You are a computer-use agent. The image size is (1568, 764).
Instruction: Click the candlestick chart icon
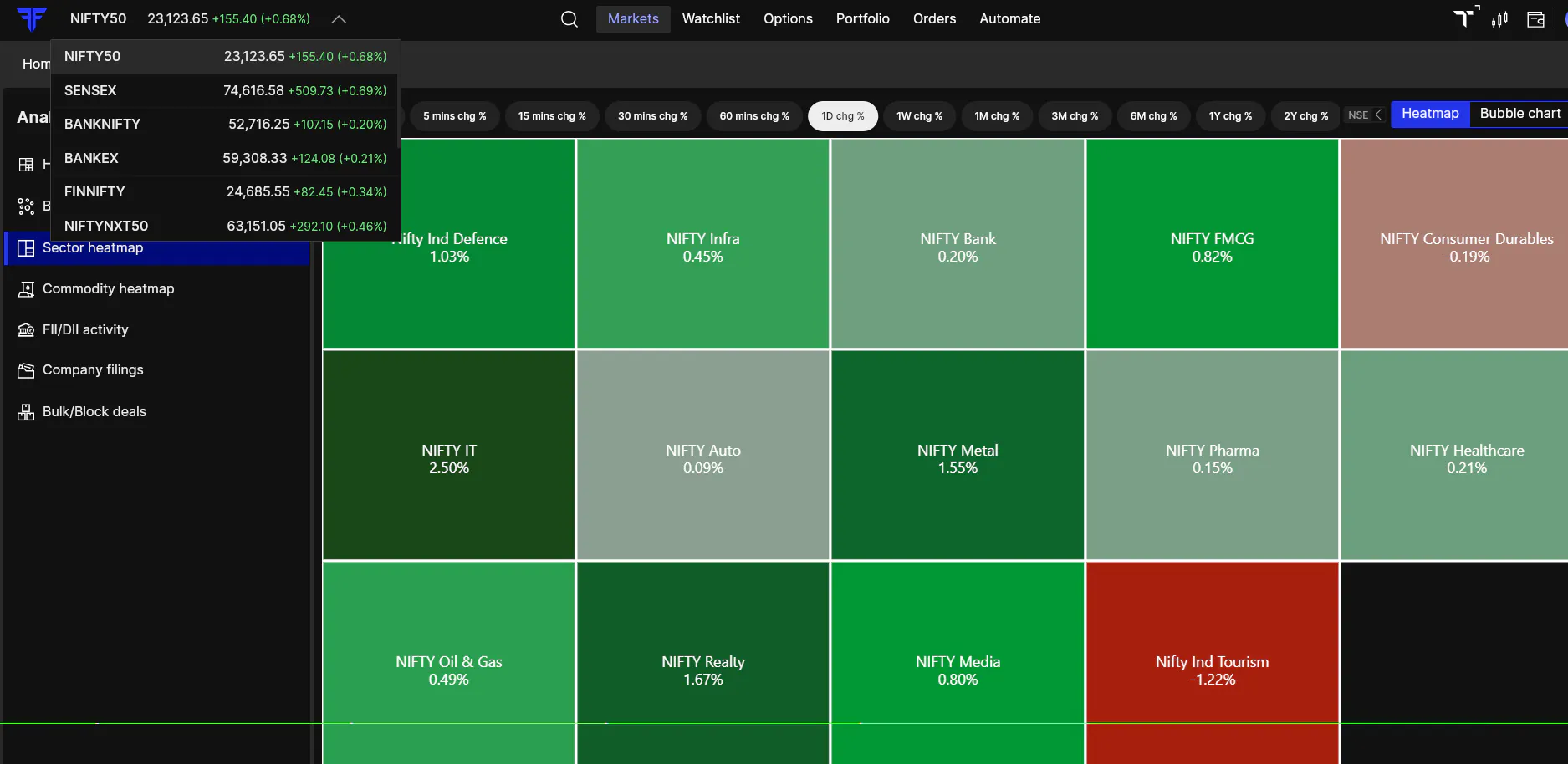pyautogui.click(x=1499, y=18)
